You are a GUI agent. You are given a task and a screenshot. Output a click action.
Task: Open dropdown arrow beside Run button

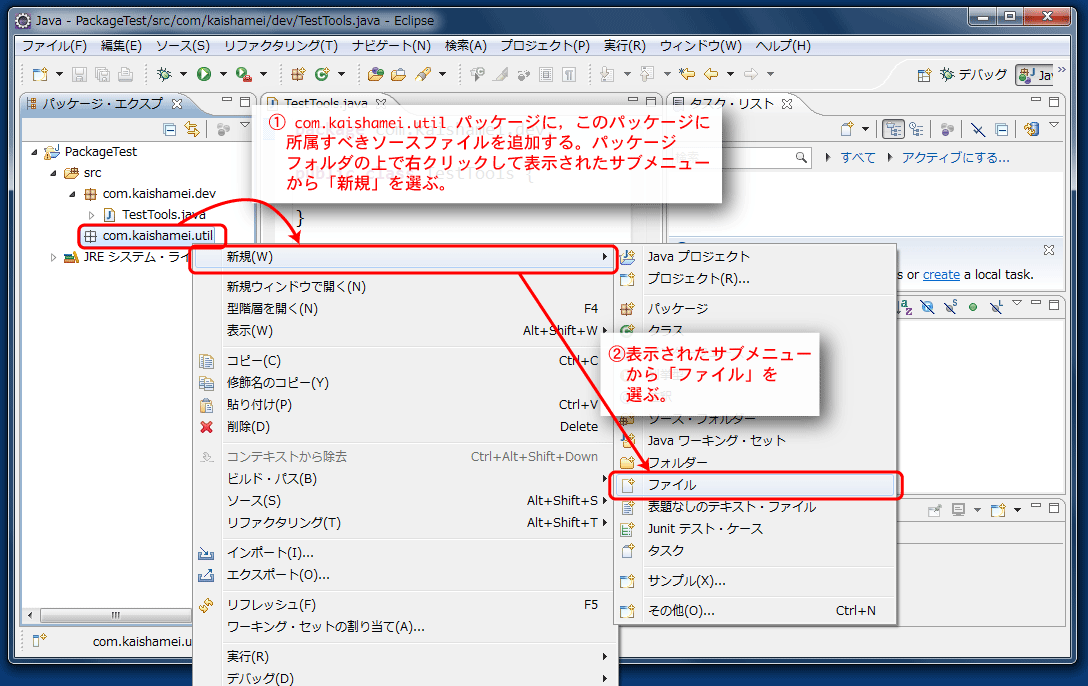click(x=223, y=74)
